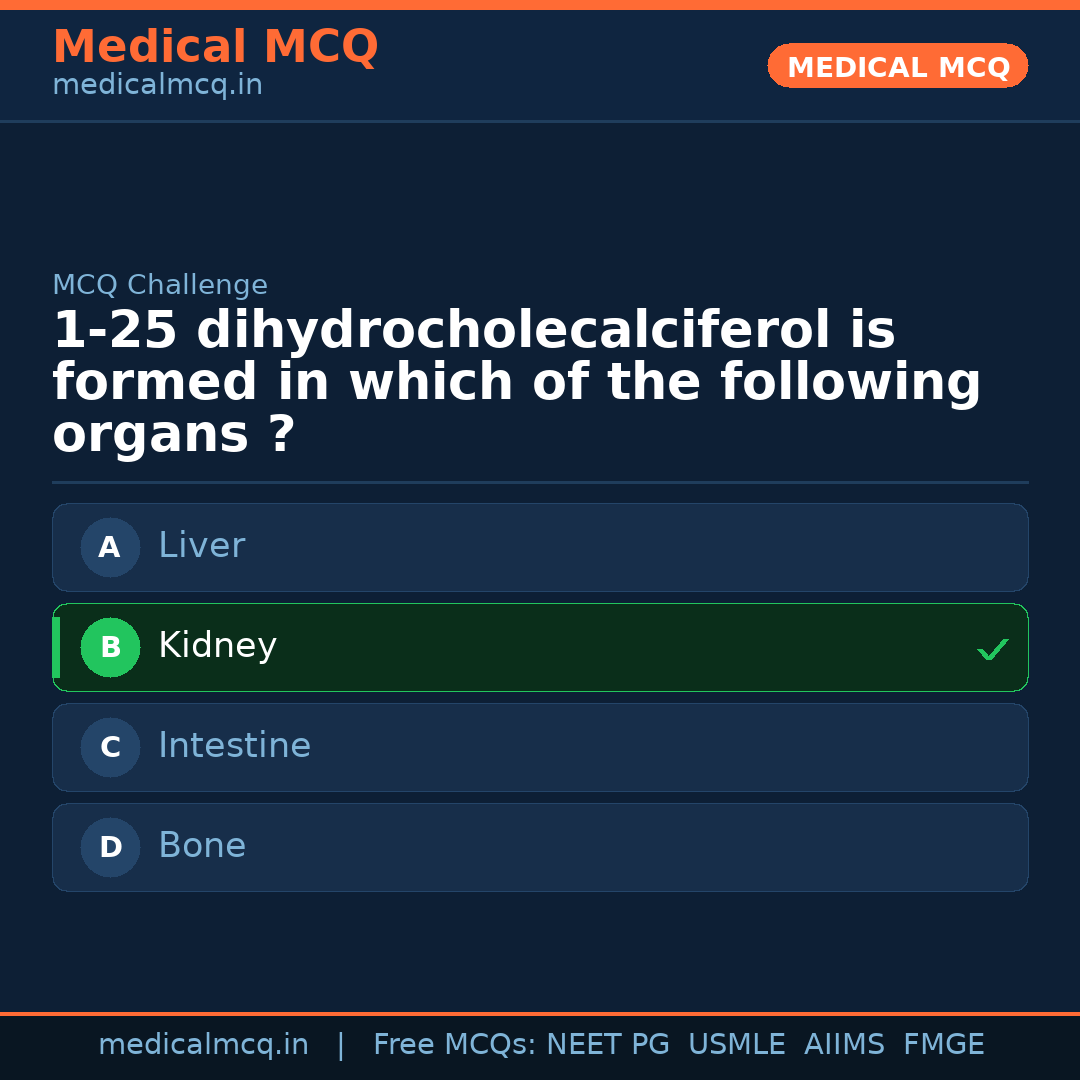
Task: Click the USMLE footer menu item
Action: coord(737,1043)
